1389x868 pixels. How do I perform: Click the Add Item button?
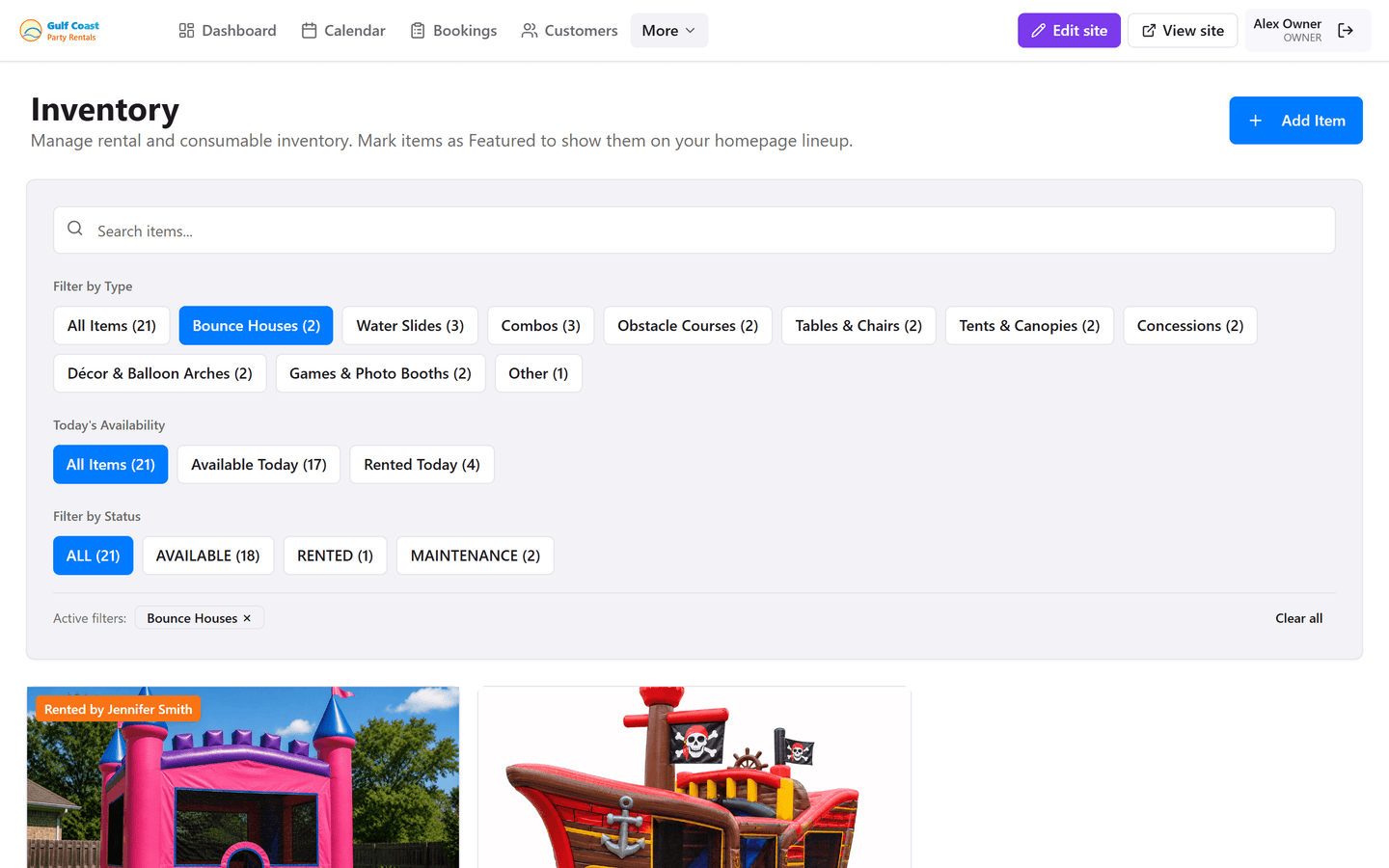(1295, 121)
